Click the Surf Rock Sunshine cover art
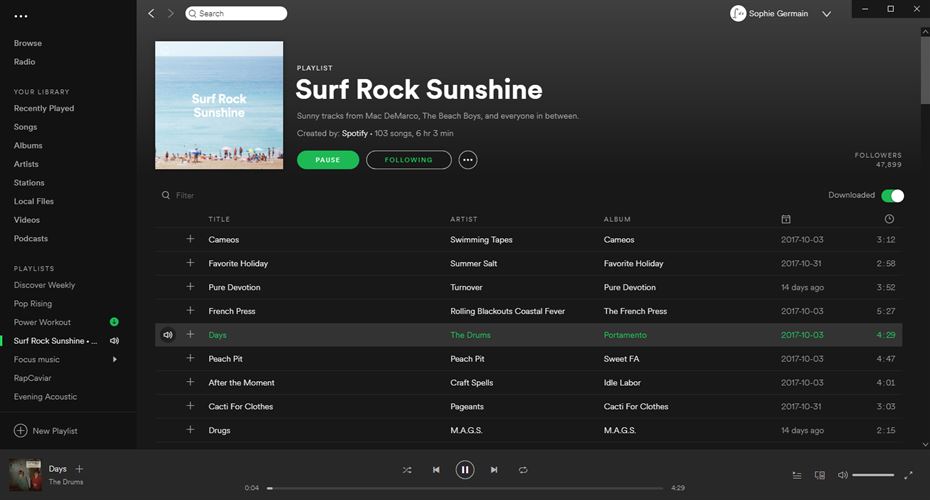The width and height of the screenshot is (930, 500). [219, 105]
